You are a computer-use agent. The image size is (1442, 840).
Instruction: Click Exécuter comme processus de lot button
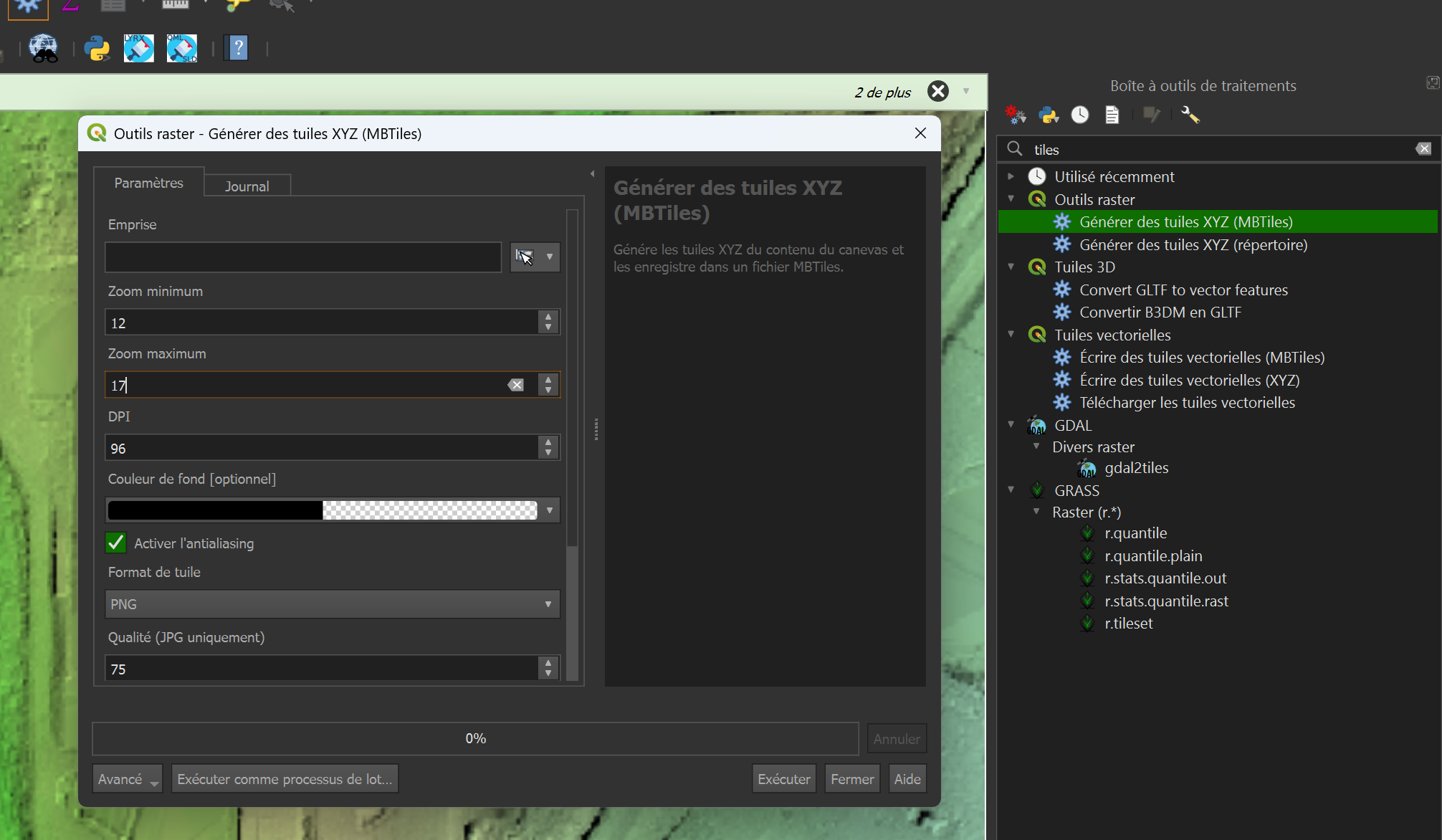pos(285,779)
